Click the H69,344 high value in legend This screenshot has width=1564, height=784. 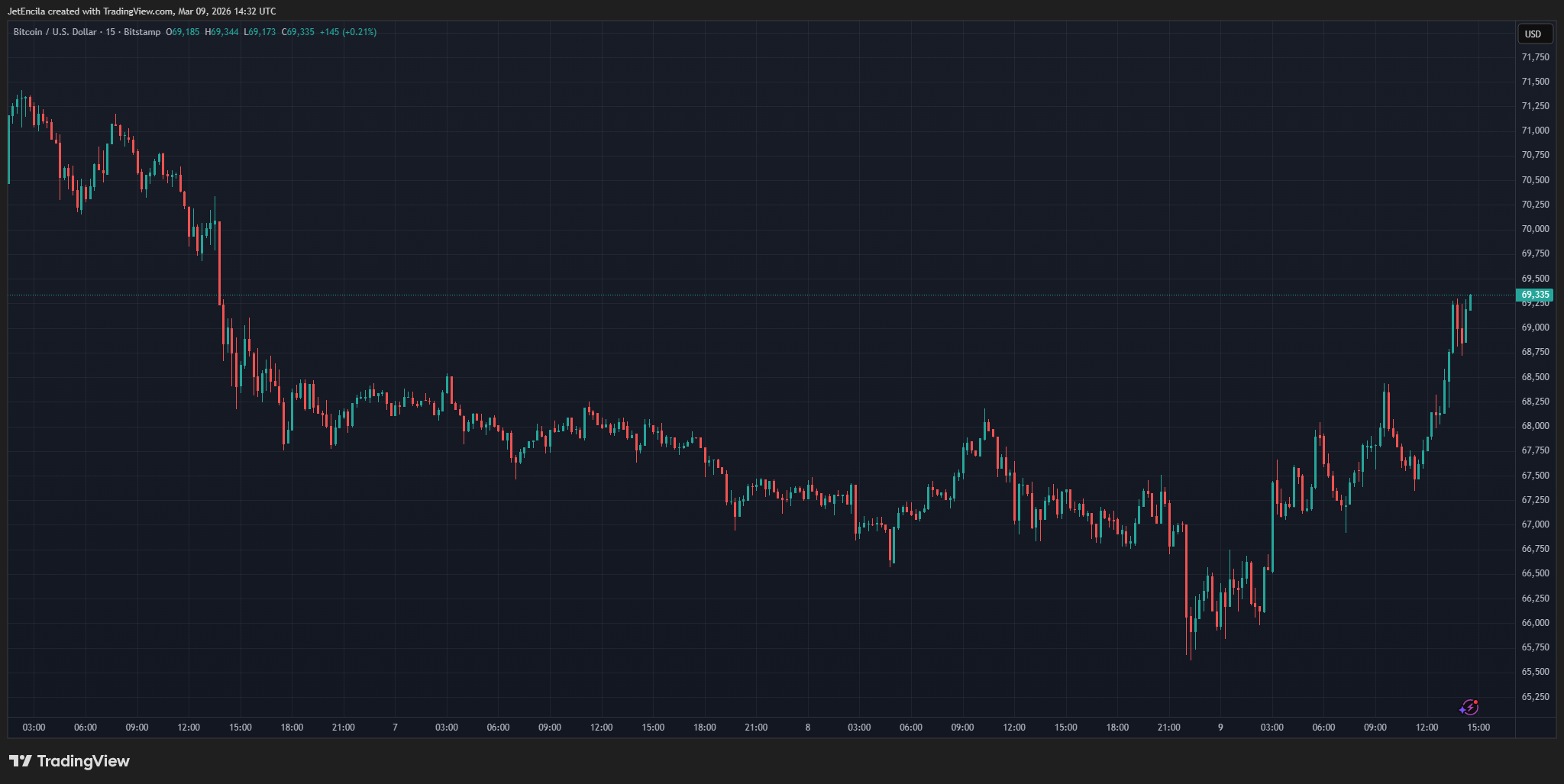[221, 32]
